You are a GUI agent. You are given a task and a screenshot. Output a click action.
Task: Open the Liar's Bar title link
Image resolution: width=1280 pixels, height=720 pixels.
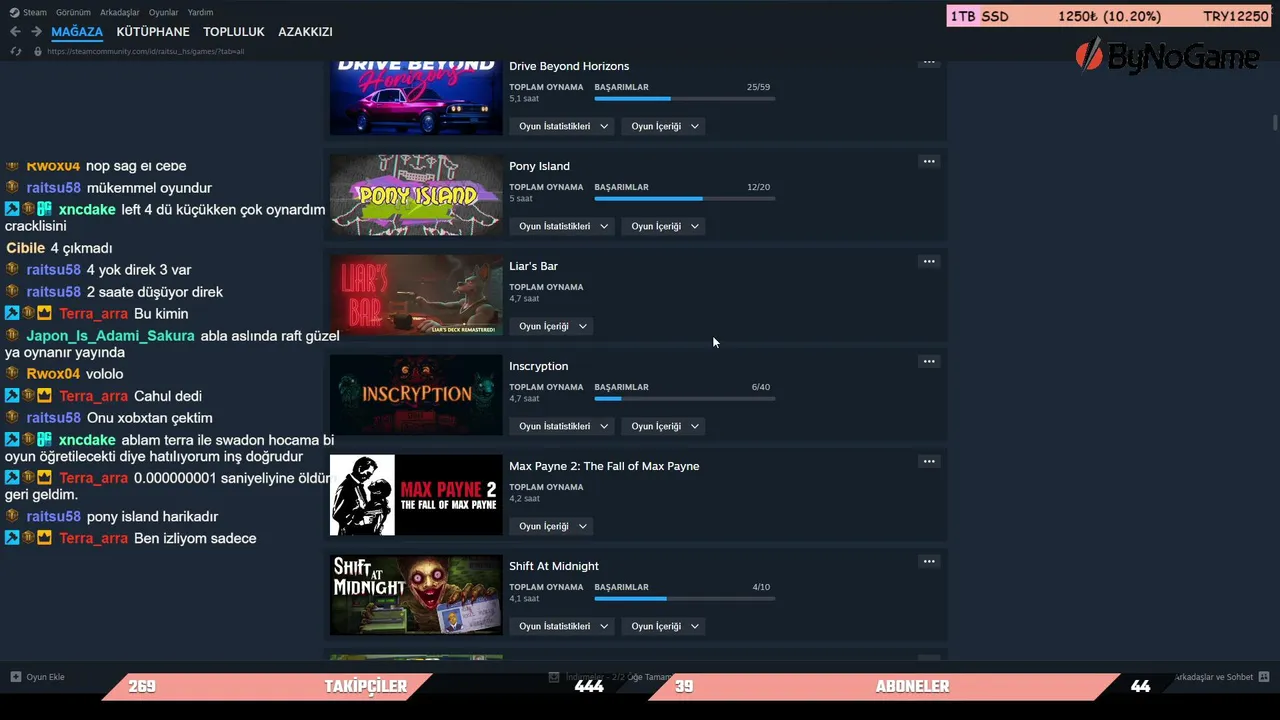[533, 266]
